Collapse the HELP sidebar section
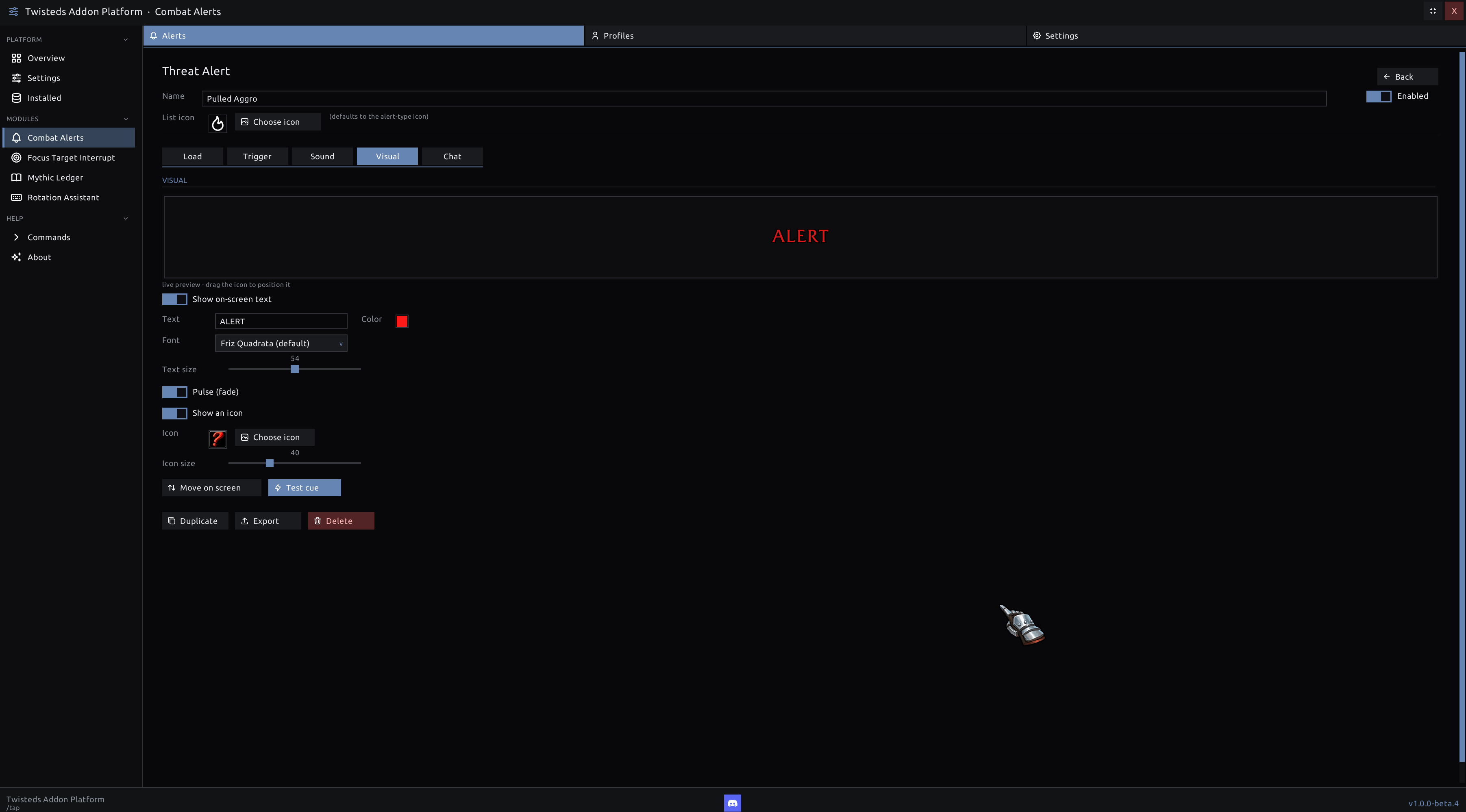The image size is (1466, 812). 126,219
